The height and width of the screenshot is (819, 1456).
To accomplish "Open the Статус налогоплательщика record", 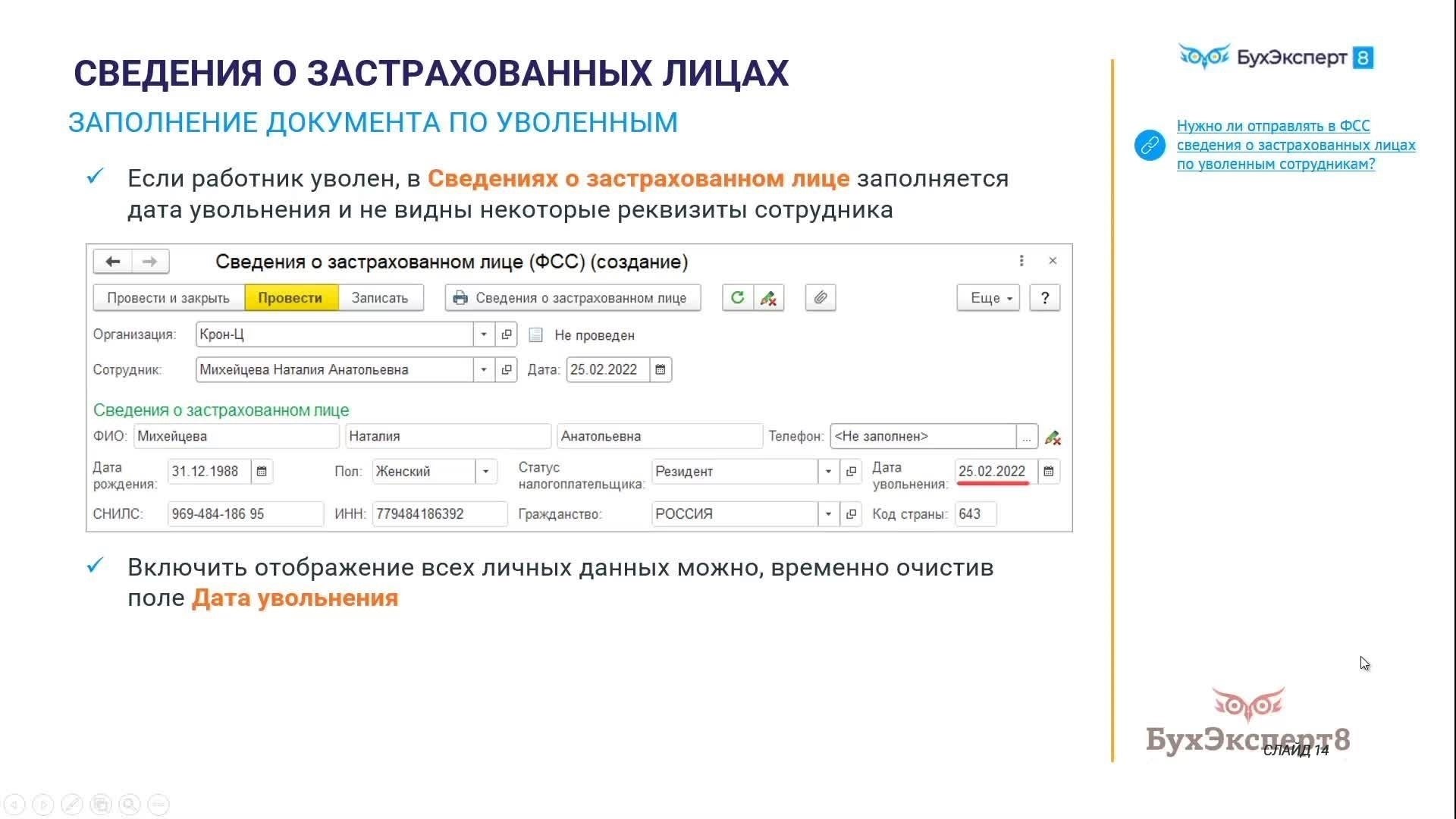I will pyautogui.click(x=851, y=471).
